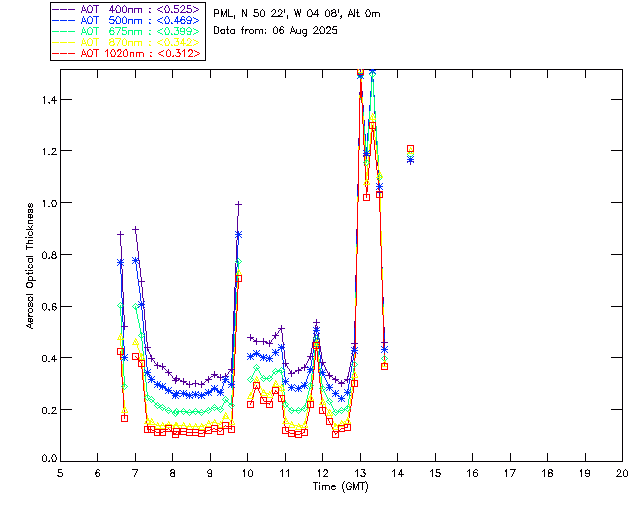The height and width of the screenshot is (512, 640).
Task: Click the 'Data from: 06 Aug 2025' text
Action: pyautogui.click(x=276, y=31)
